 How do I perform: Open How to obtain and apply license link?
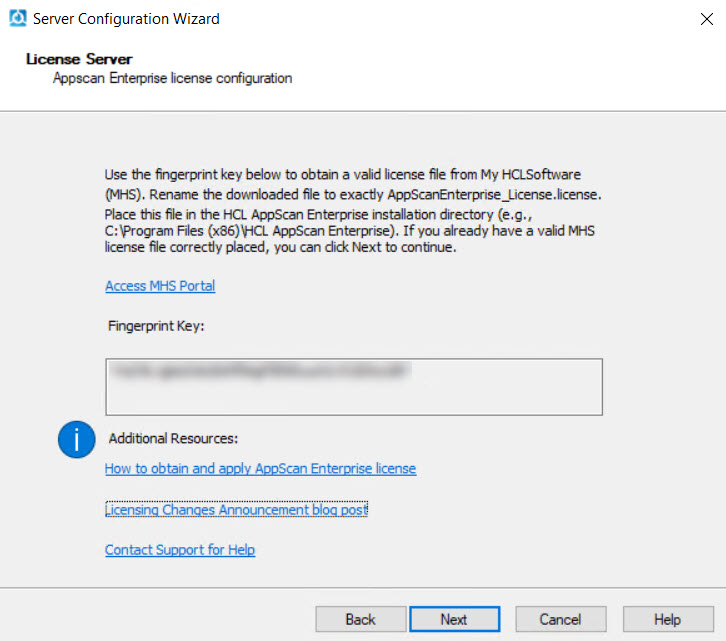(x=260, y=468)
